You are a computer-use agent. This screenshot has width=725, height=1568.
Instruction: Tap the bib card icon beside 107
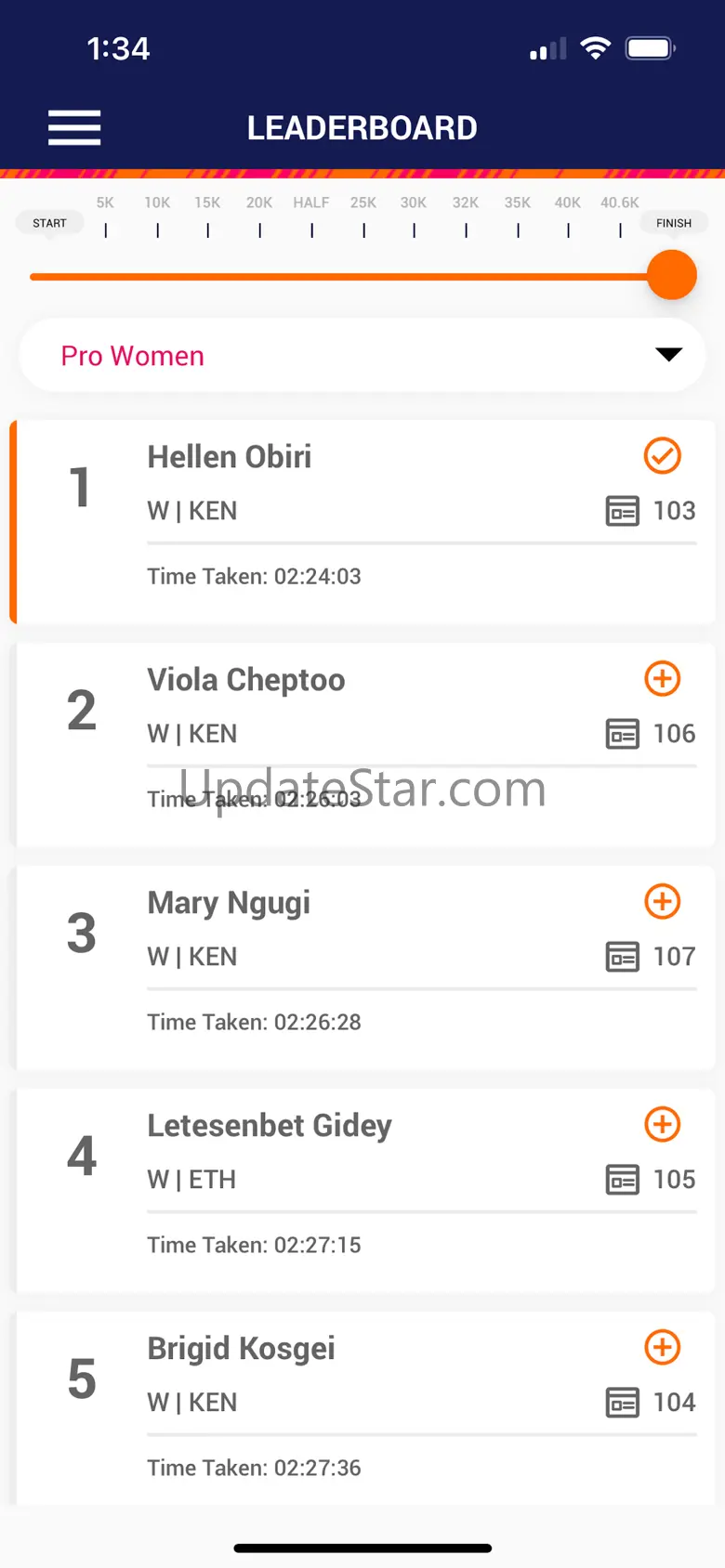pos(622,957)
